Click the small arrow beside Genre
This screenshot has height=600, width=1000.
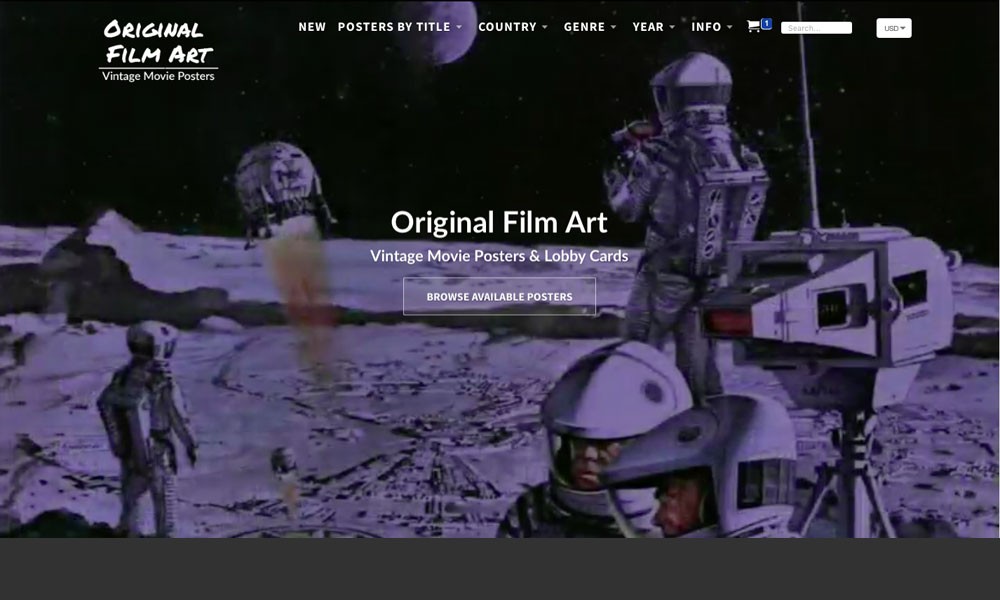pyautogui.click(x=613, y=28)
